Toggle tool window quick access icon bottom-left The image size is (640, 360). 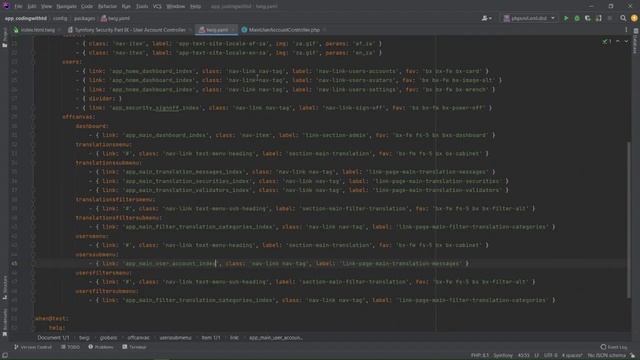[x=4, y=356]
